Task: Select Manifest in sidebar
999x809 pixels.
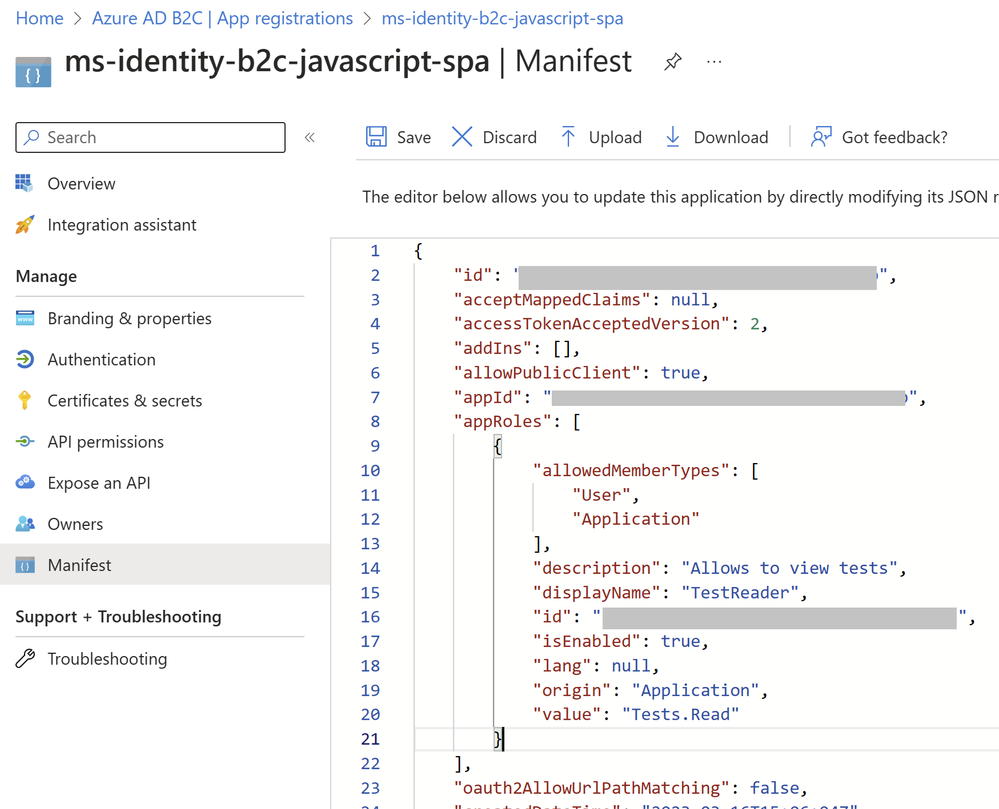Action: pyautogui.click(x=79, y=565)
